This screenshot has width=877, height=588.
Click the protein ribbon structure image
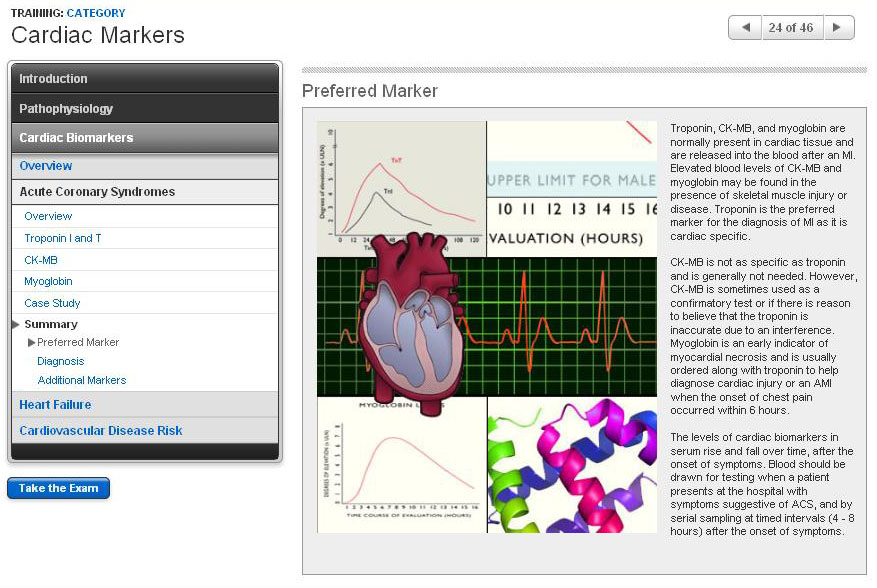coord(572,465)
